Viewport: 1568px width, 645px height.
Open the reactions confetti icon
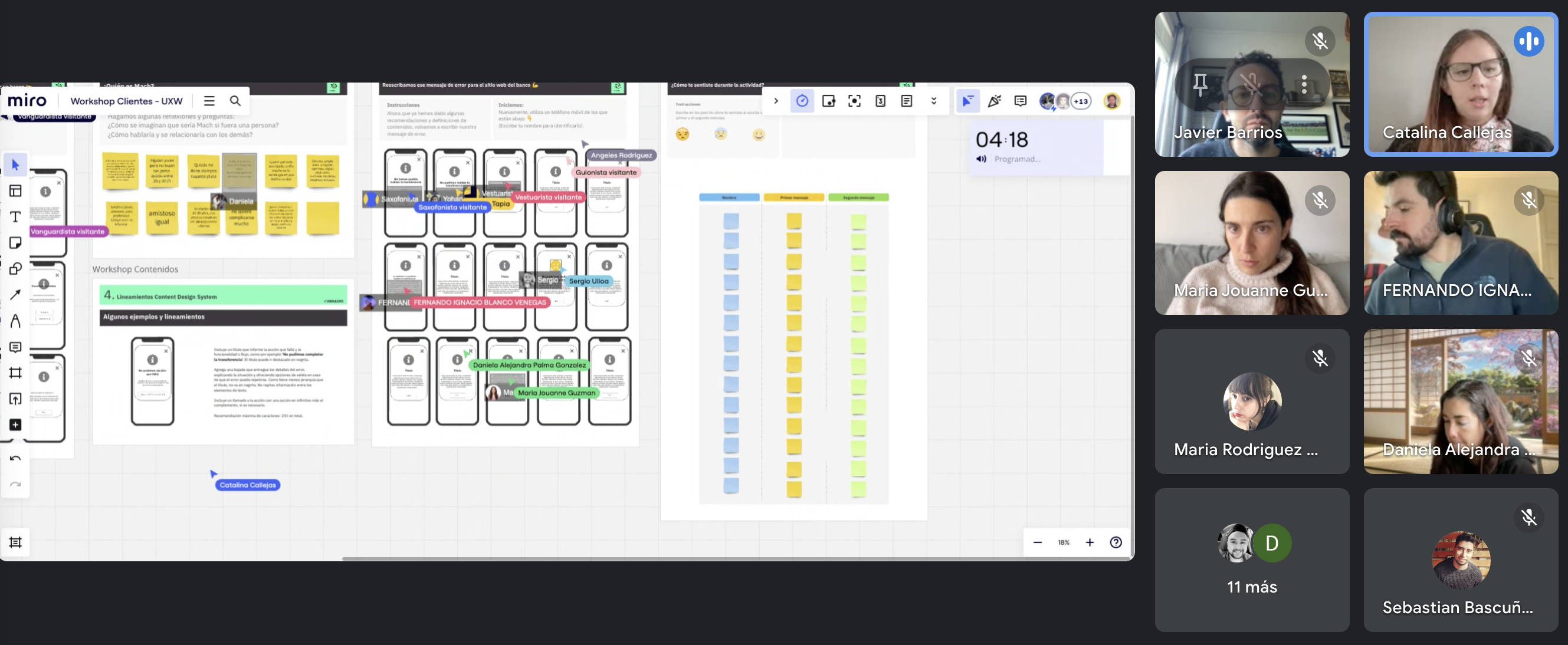(994, 101)
